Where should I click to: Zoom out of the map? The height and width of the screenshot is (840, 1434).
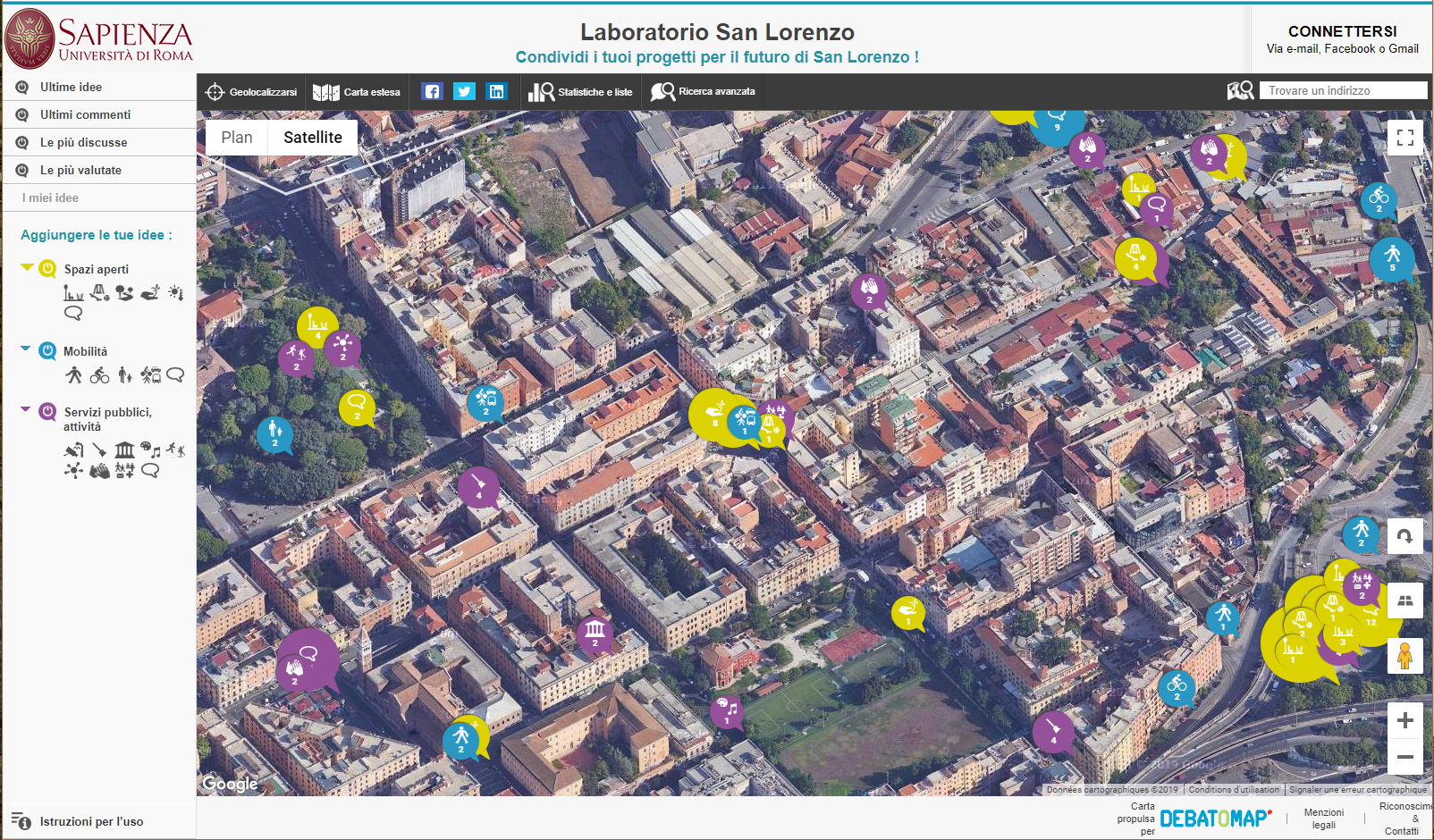1404,757
